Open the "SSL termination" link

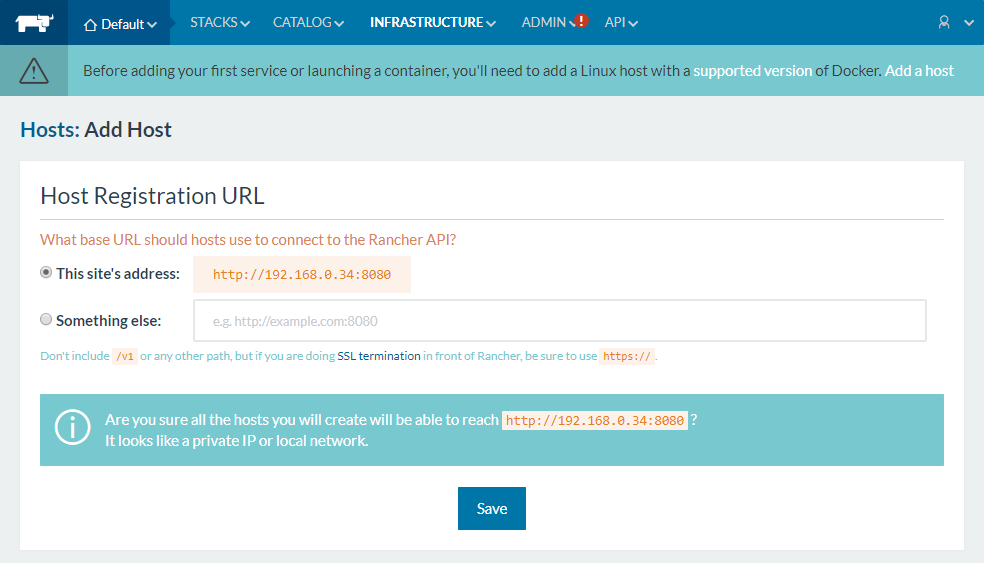(378, 356)
